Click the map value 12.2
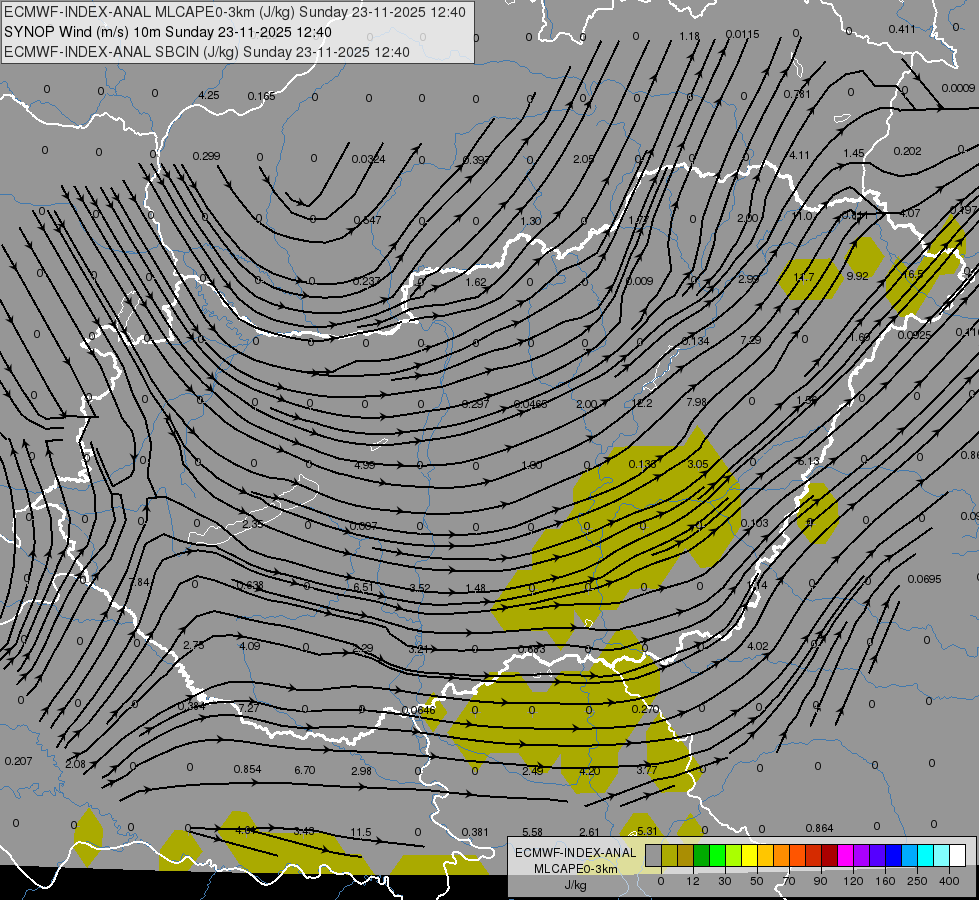 (642, 403)
